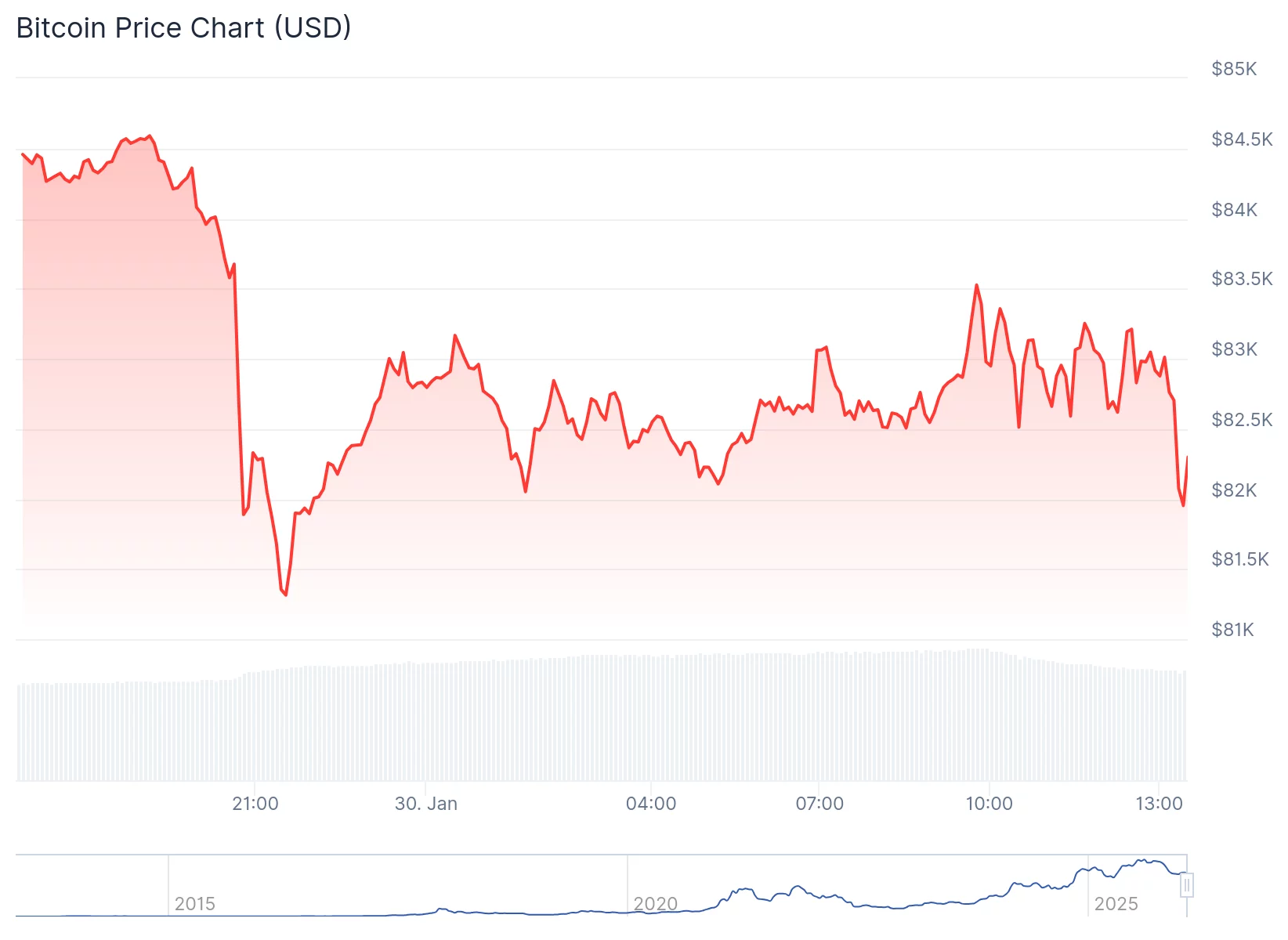Click the 10:00 time axis label
Viewport: 1288px width, 940px height.
[989, 804]
